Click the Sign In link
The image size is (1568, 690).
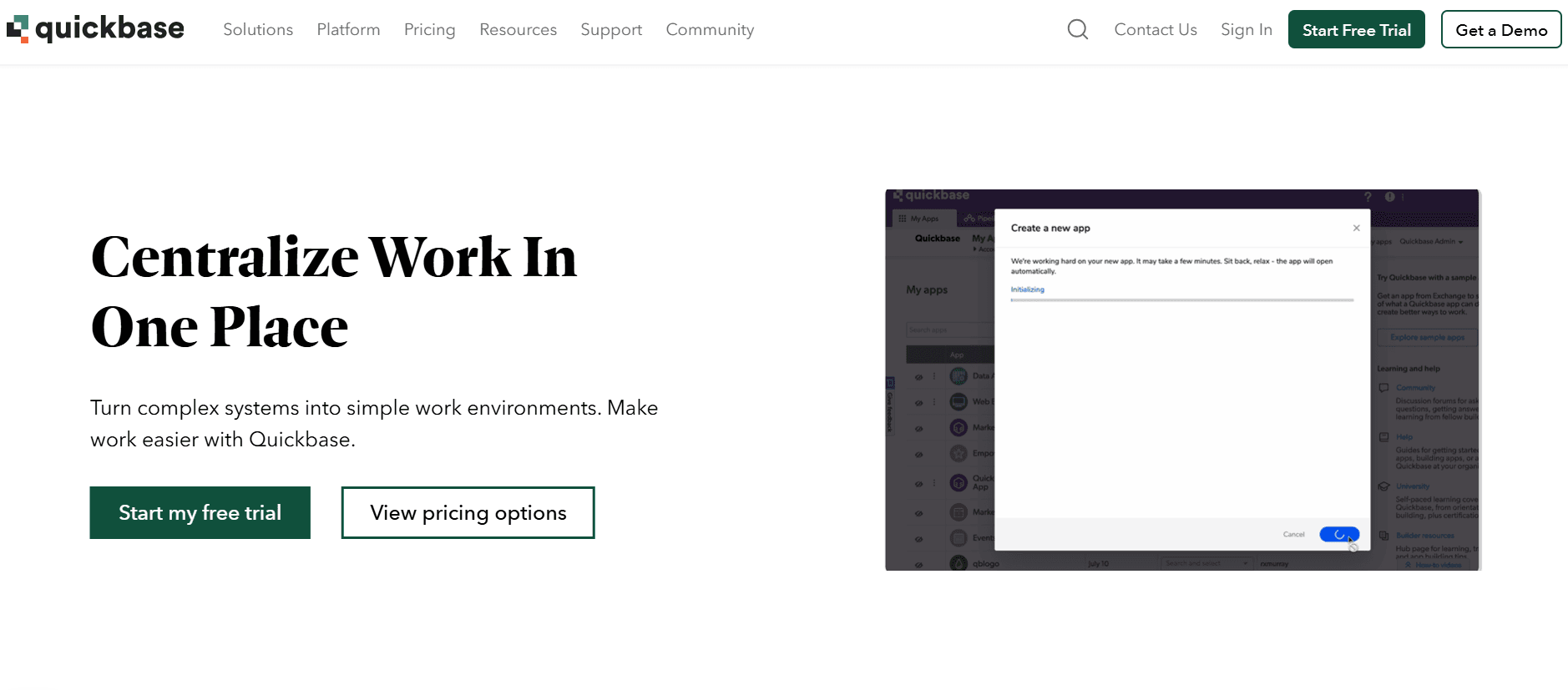pyautogui.click(x=1247, y=30)
